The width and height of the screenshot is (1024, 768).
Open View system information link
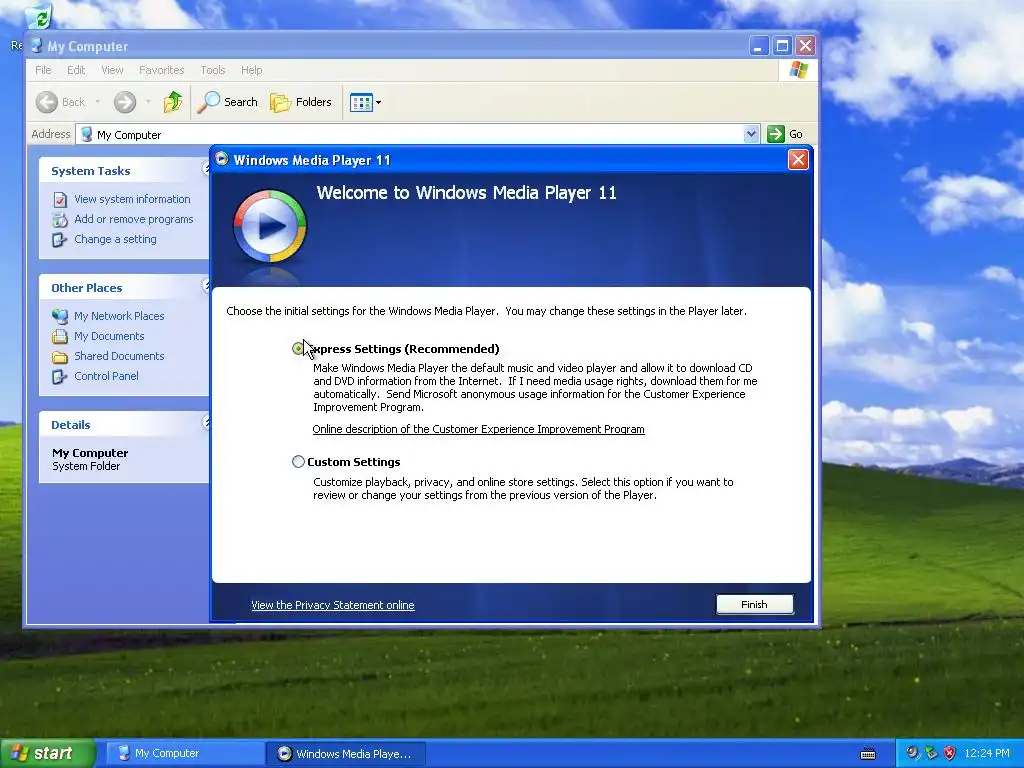pyautogui.click(x=132, y=199)
